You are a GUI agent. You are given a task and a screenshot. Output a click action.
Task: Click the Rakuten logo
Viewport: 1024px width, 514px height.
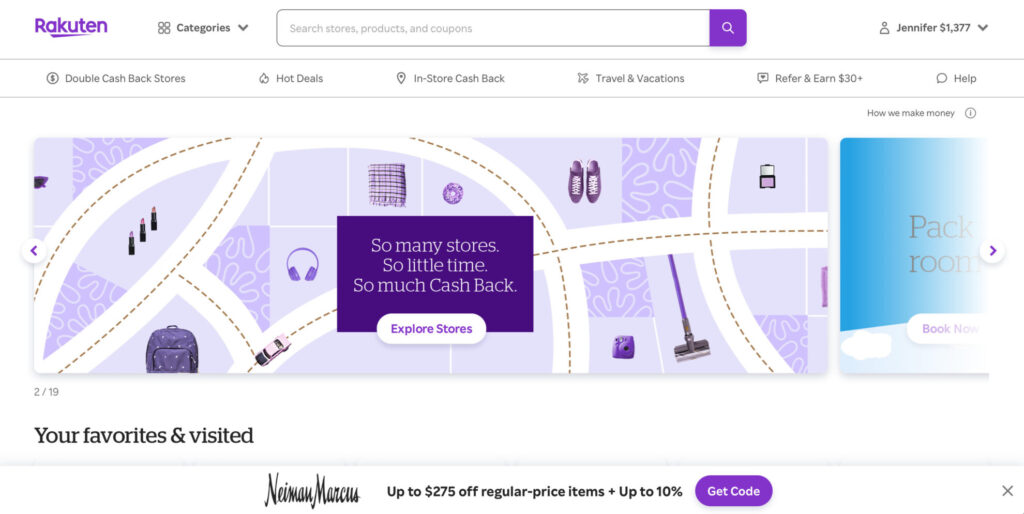71,27
